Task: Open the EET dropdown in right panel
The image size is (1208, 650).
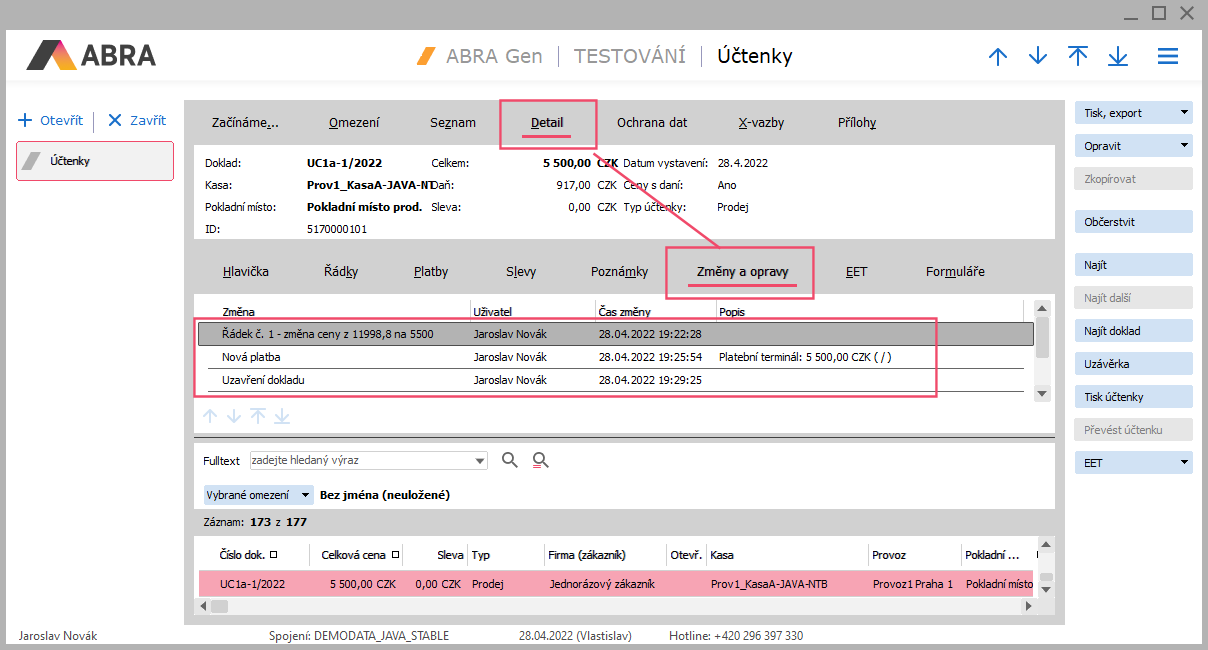Action: pos(1184,463)
